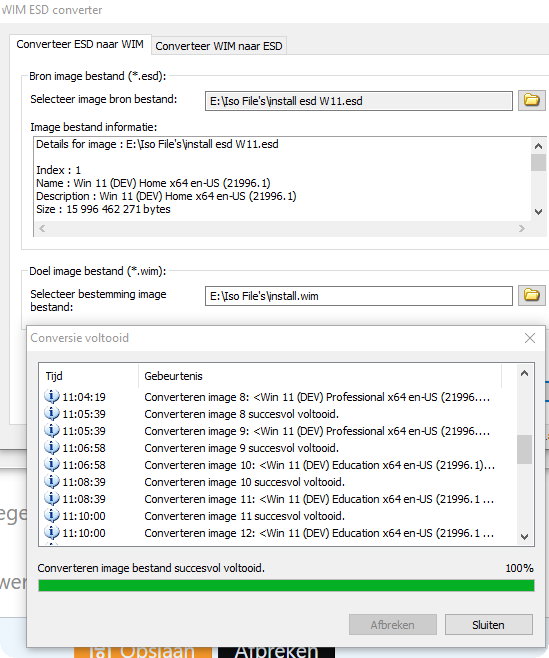Click info icon beside the 11:04:19 event
This screenshot has width=549, height=658.
(52, 397)
